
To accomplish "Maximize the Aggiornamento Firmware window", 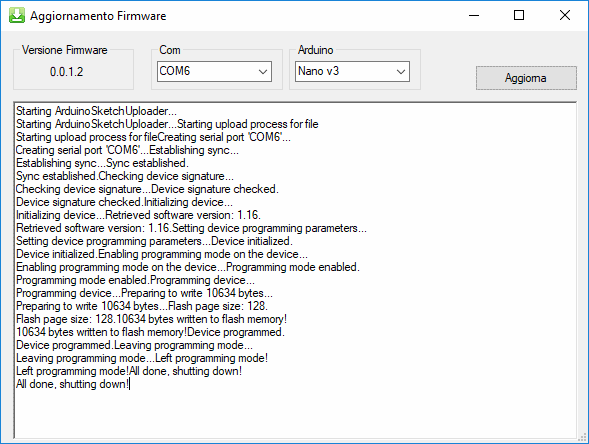I will click(x=519, y=15).
